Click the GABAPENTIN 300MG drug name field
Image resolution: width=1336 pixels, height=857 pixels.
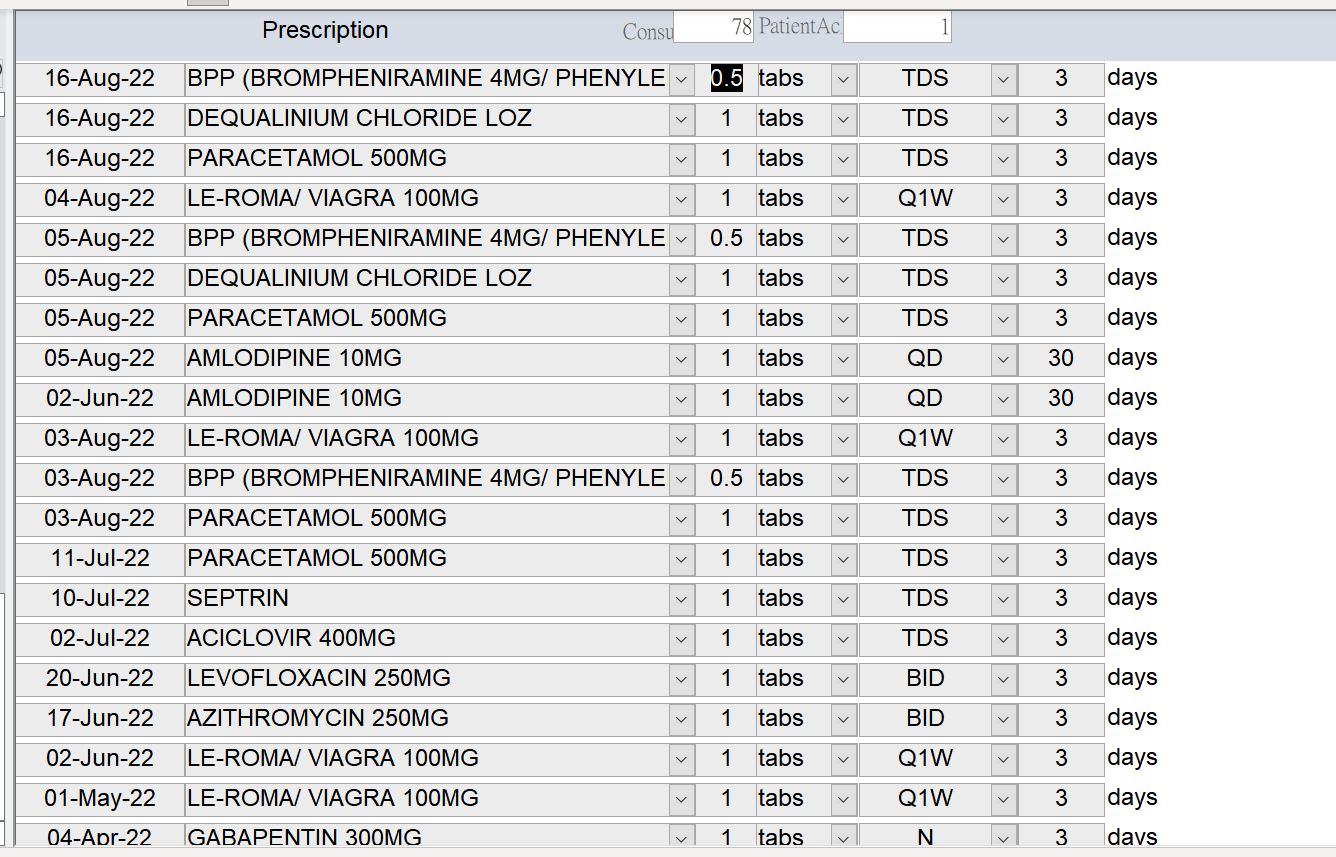click(x=428, y=837)
